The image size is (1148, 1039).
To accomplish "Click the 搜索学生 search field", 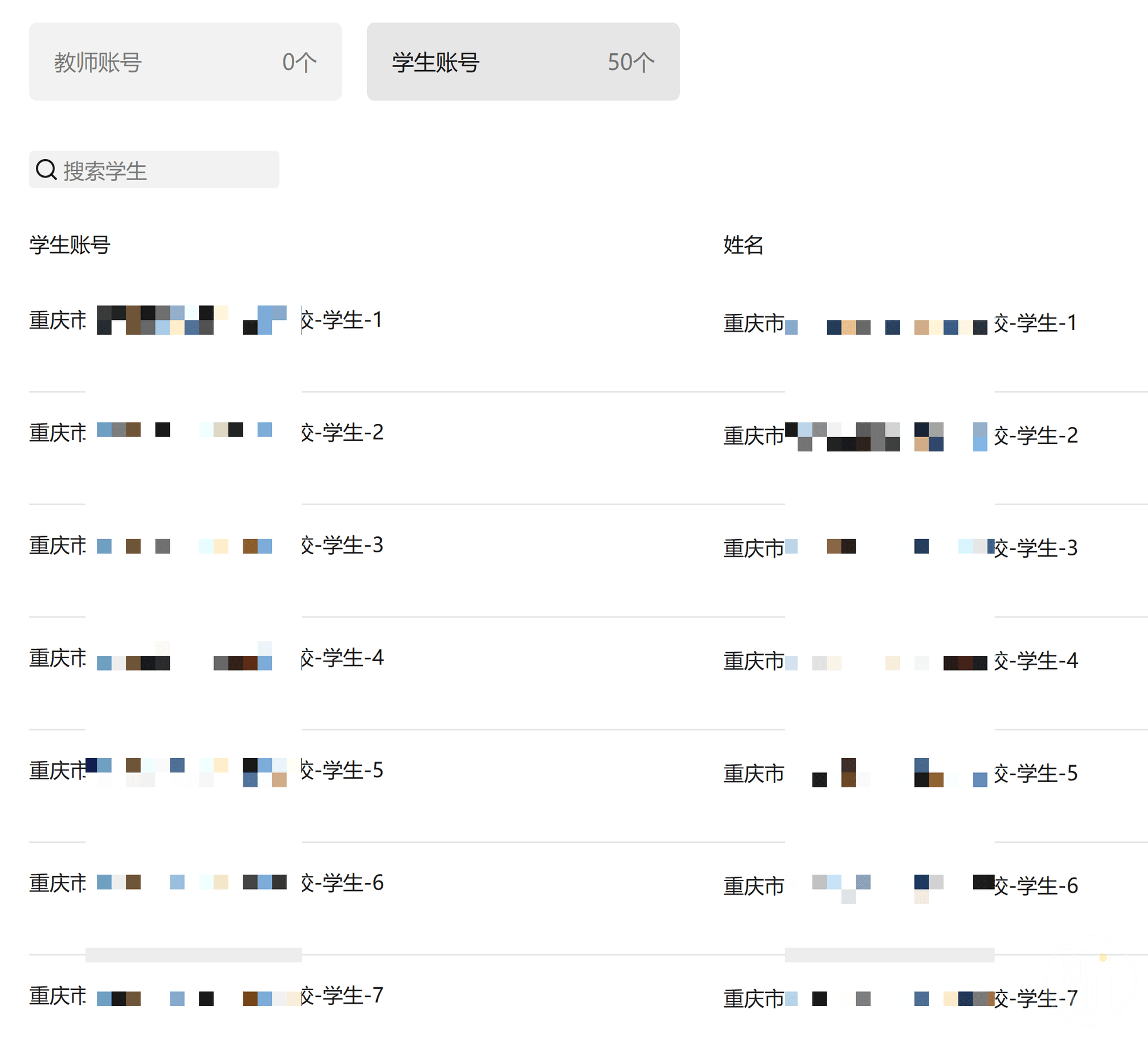I will [167, 170].
